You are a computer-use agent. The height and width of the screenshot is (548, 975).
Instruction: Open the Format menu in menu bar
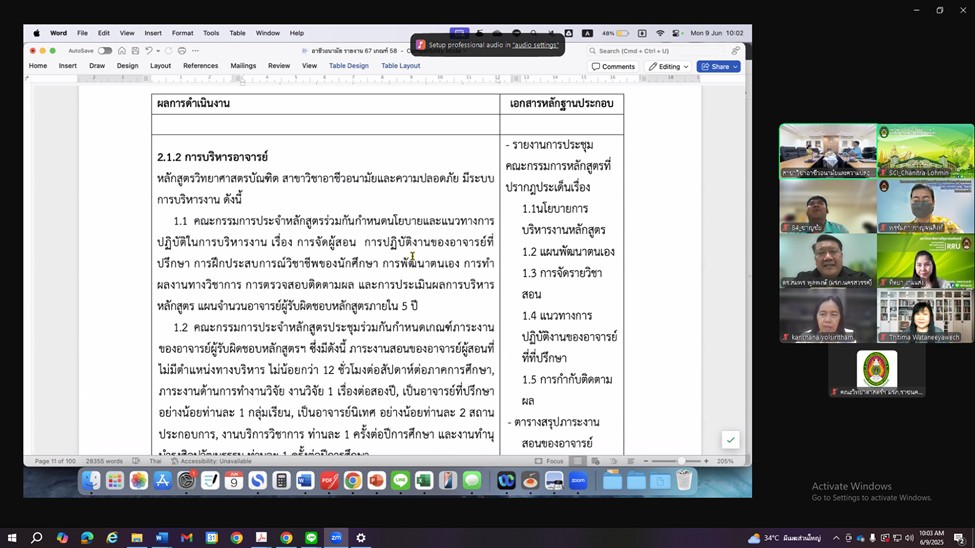click(x=182, y=33)
